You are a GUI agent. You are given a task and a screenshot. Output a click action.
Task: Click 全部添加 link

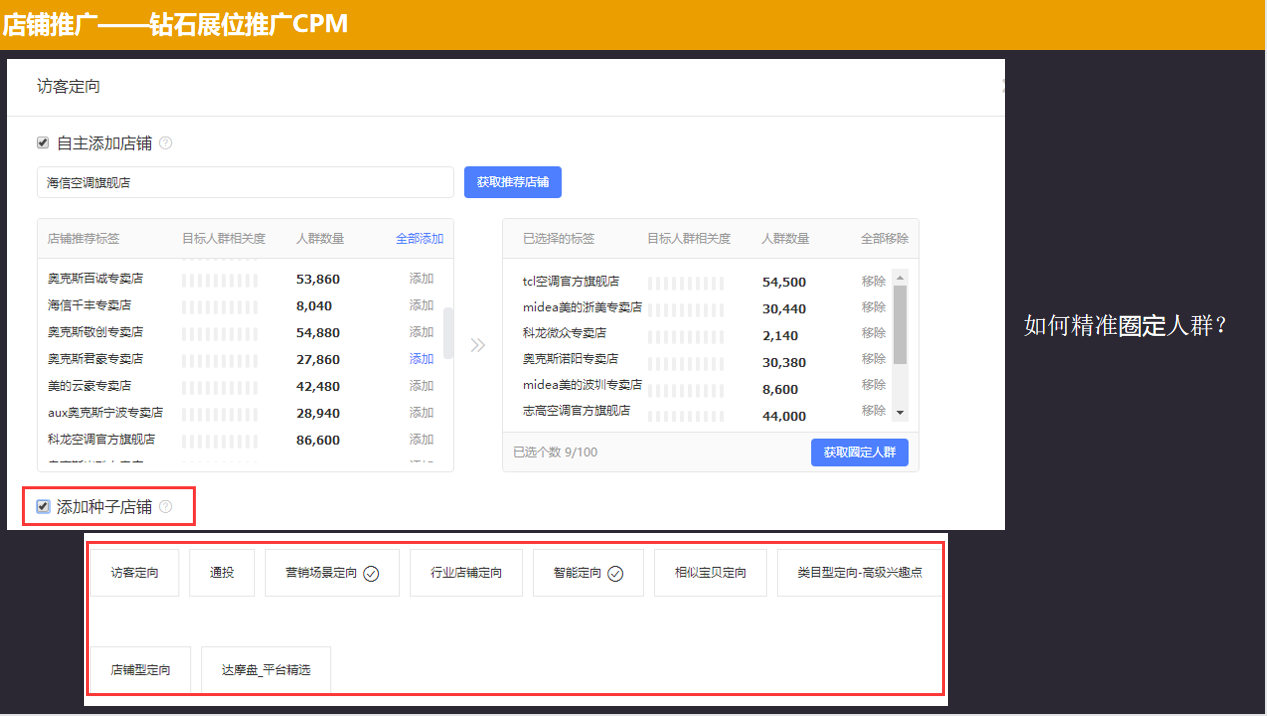click(420, 239)
